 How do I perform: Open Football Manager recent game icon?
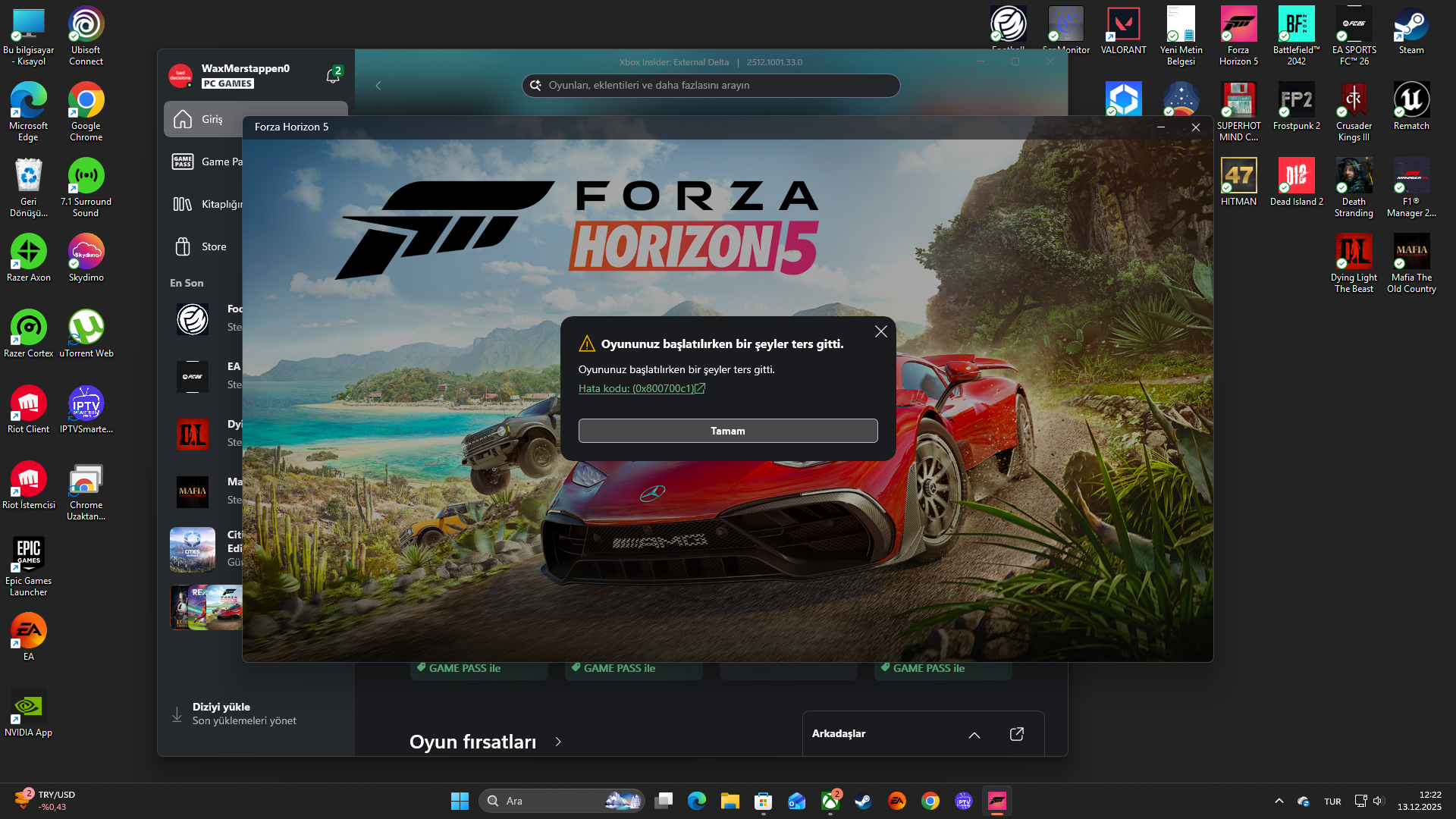click(x=193, y=319)
